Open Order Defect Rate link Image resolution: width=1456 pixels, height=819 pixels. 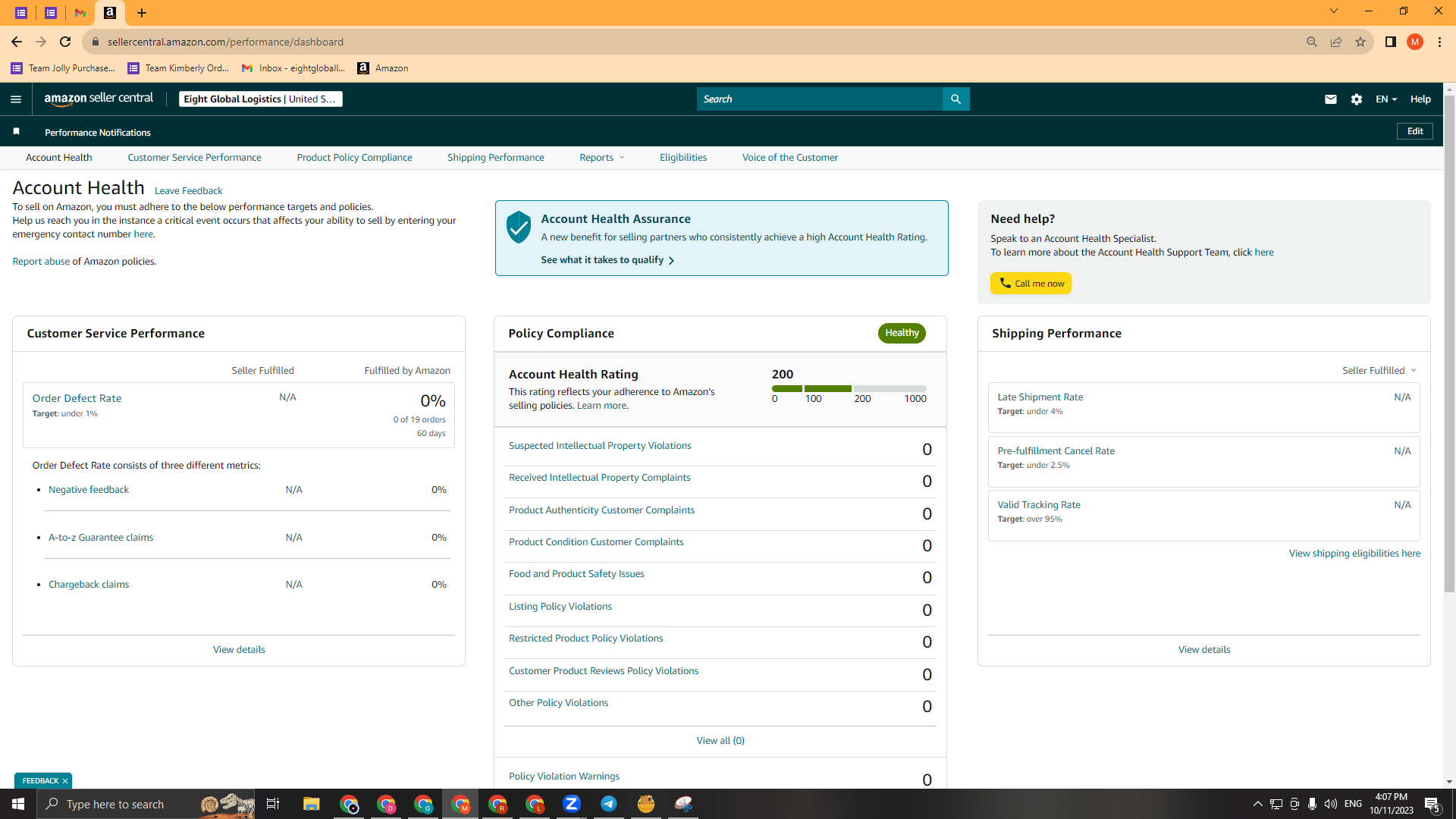coord(77,398)
